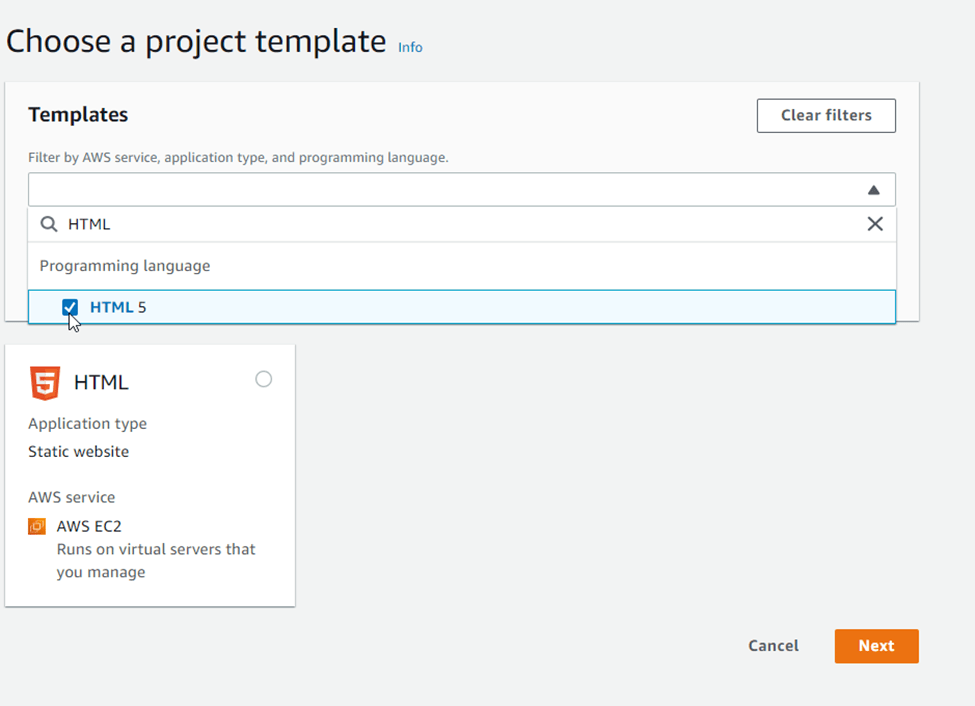The height and width of the screenshot is (706, 975).
Task: Click the orange AWS EC2 service icon
Action: coord(37,526)
